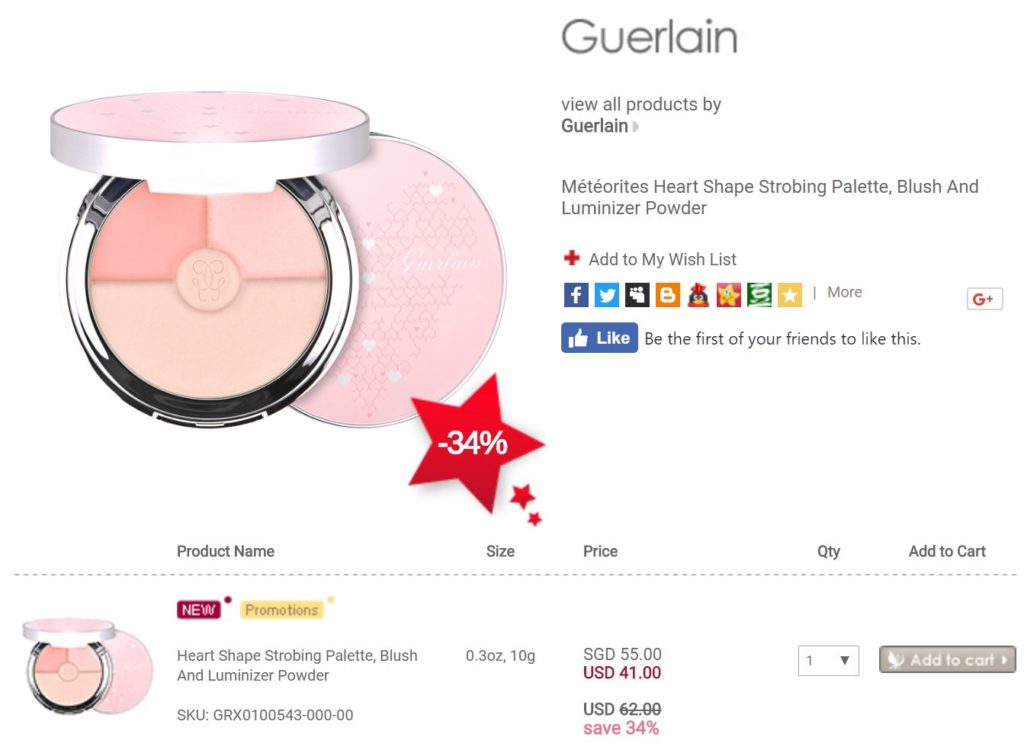
Task: Click the Myspace share icon
Action: pos(637,294)
